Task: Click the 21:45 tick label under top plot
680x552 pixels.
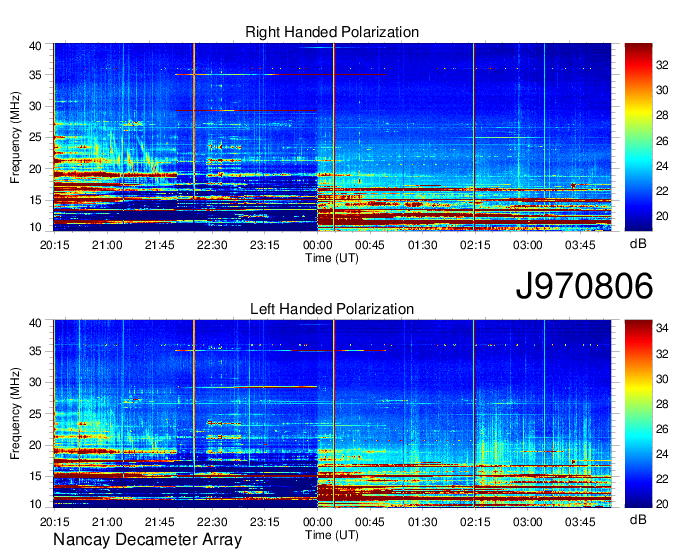Action: click(x=160, y=245)
